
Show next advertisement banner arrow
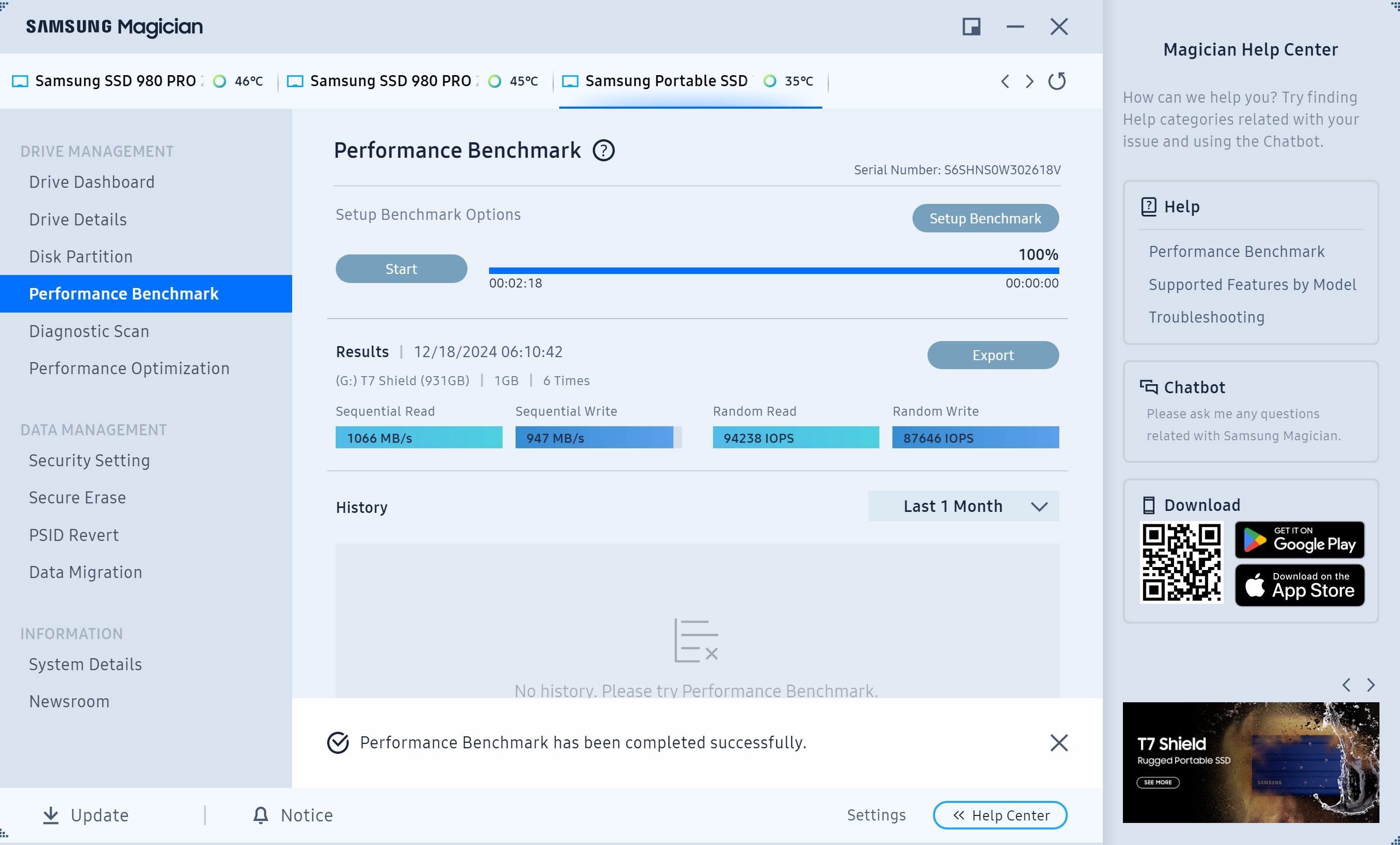pos(1370,685)
